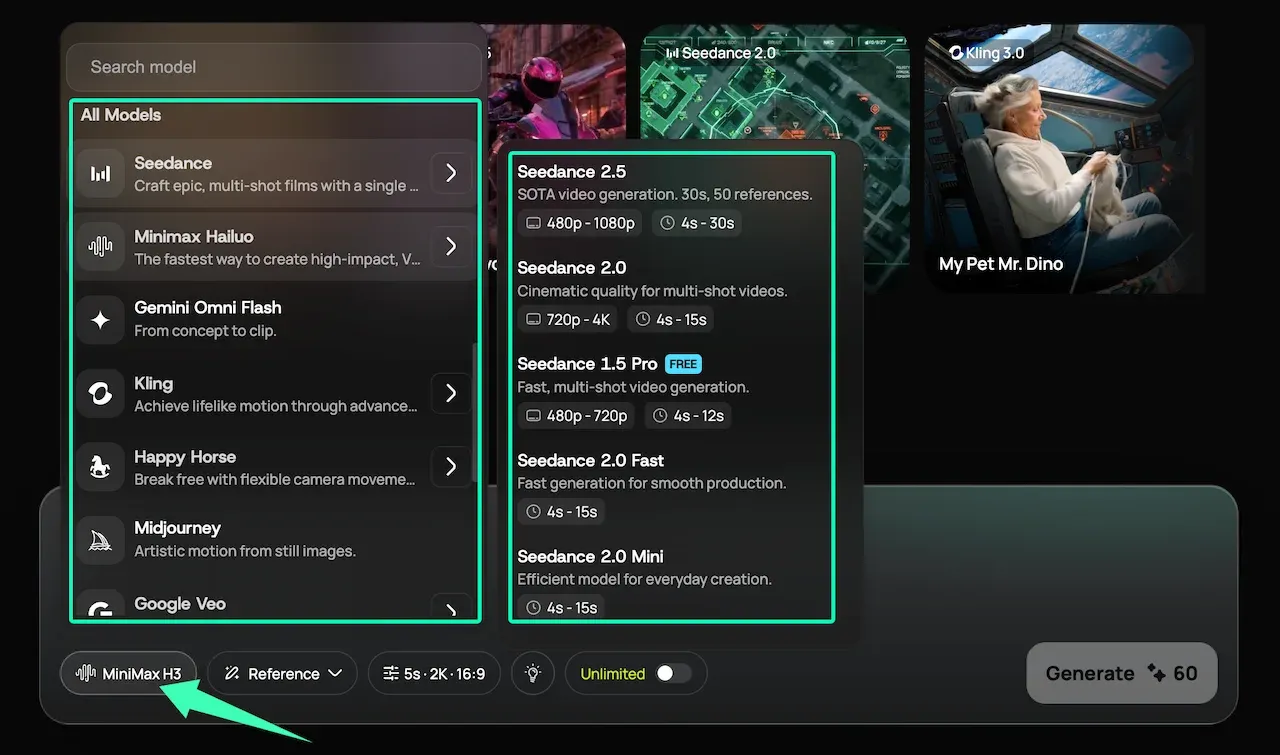Click the 480p - 1080p tag of Seedance 2.5
This screenshot has height=755, width=1280.
coord(581,223)
